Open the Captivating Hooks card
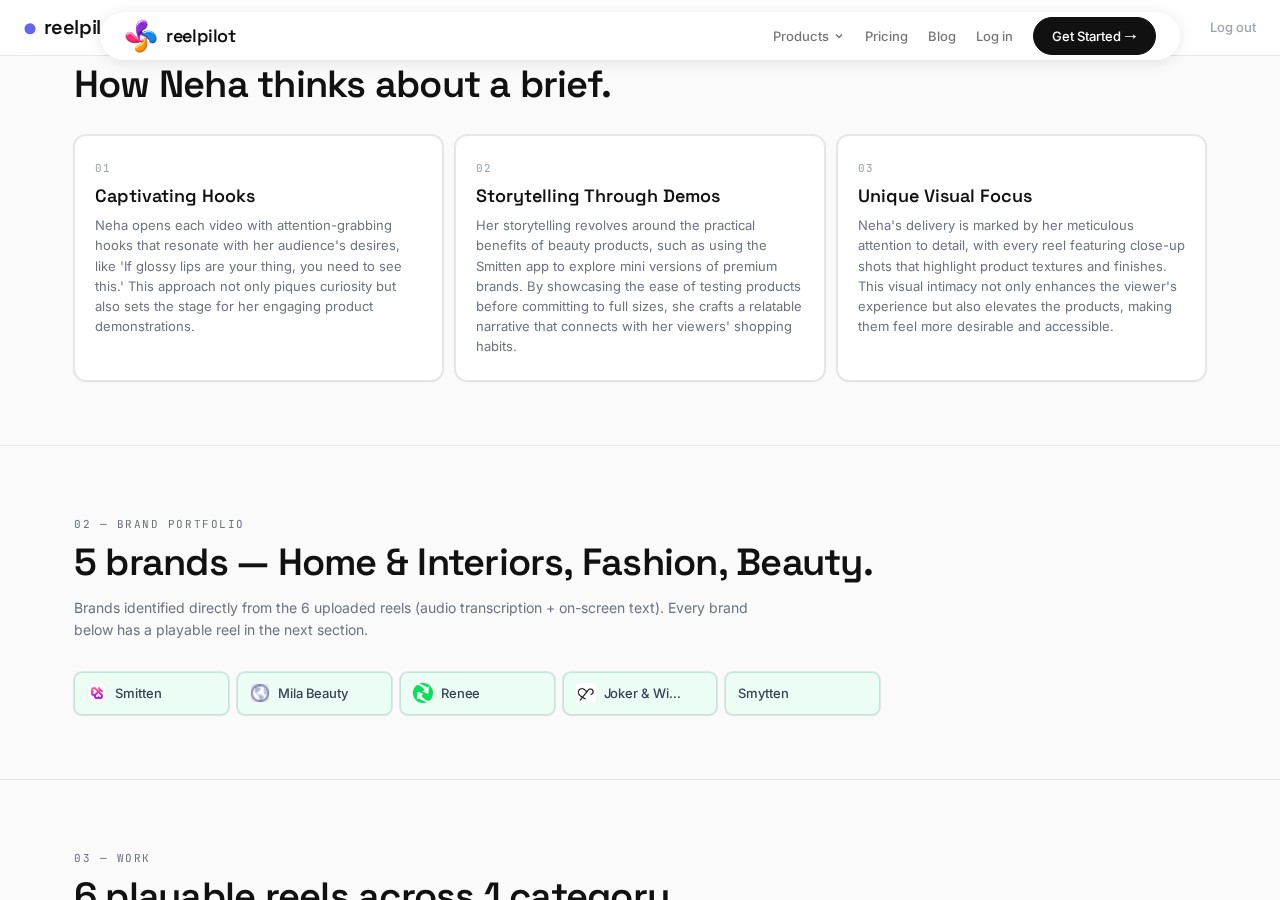The image size is (1280, 900). click(258, 258)
